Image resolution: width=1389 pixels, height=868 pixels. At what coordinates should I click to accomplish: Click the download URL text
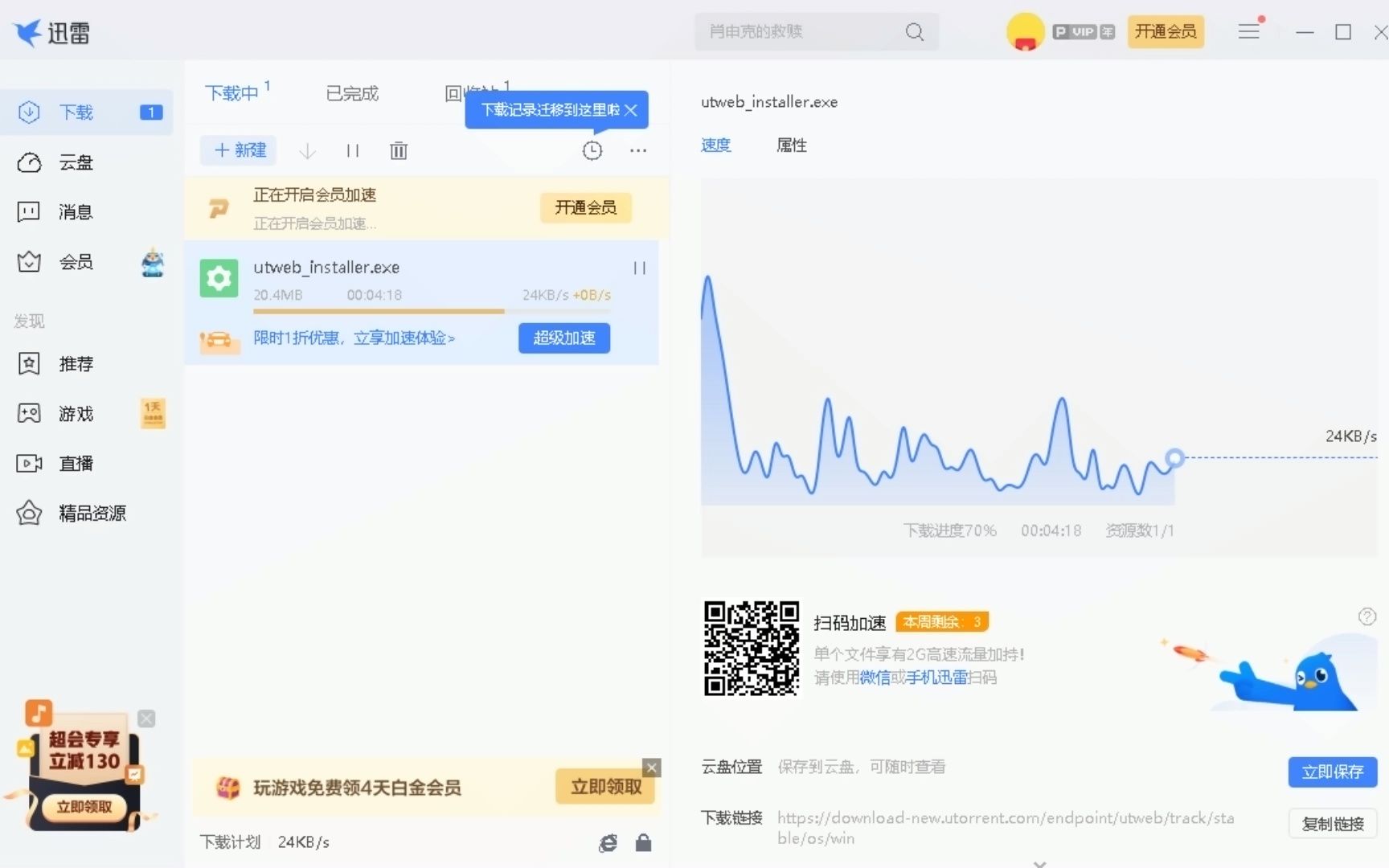(1006, 828)
